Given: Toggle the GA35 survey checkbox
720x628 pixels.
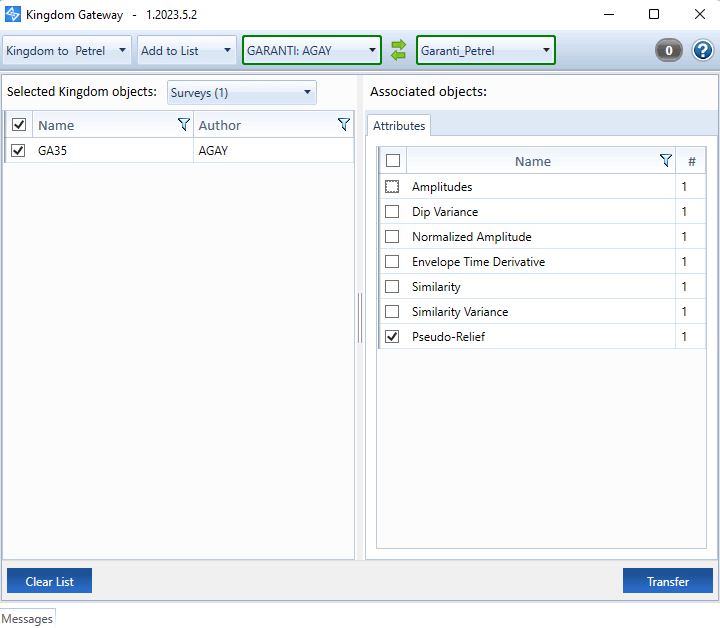Looking at the screenshot, I should coord(18,150).
